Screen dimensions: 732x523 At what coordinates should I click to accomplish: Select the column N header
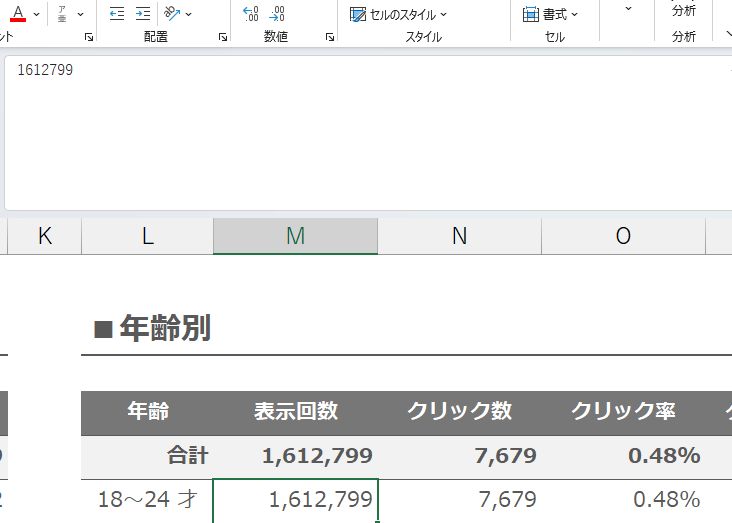[x=459, y=236]
